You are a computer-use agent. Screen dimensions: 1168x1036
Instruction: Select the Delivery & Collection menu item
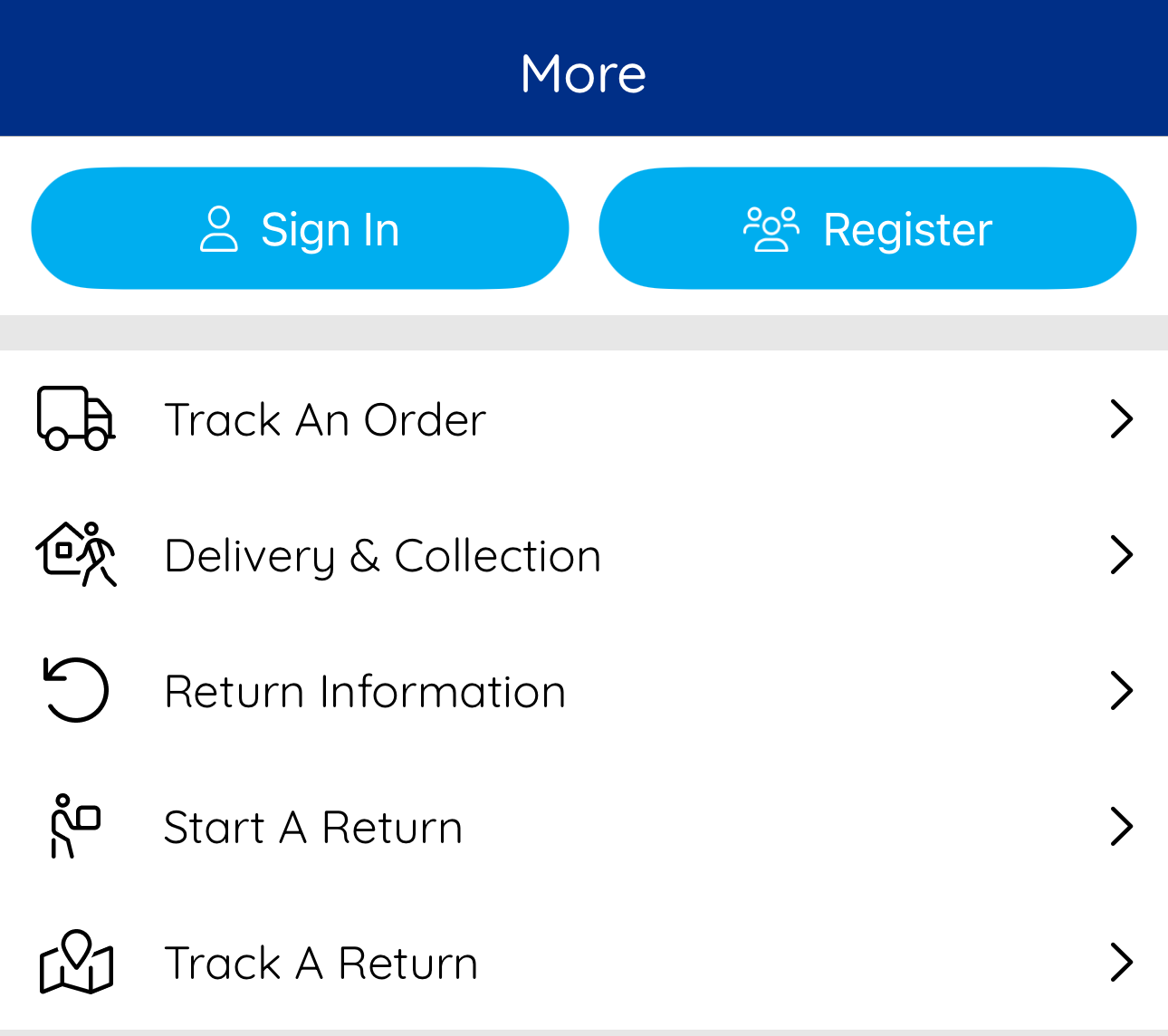coord(584,555)
